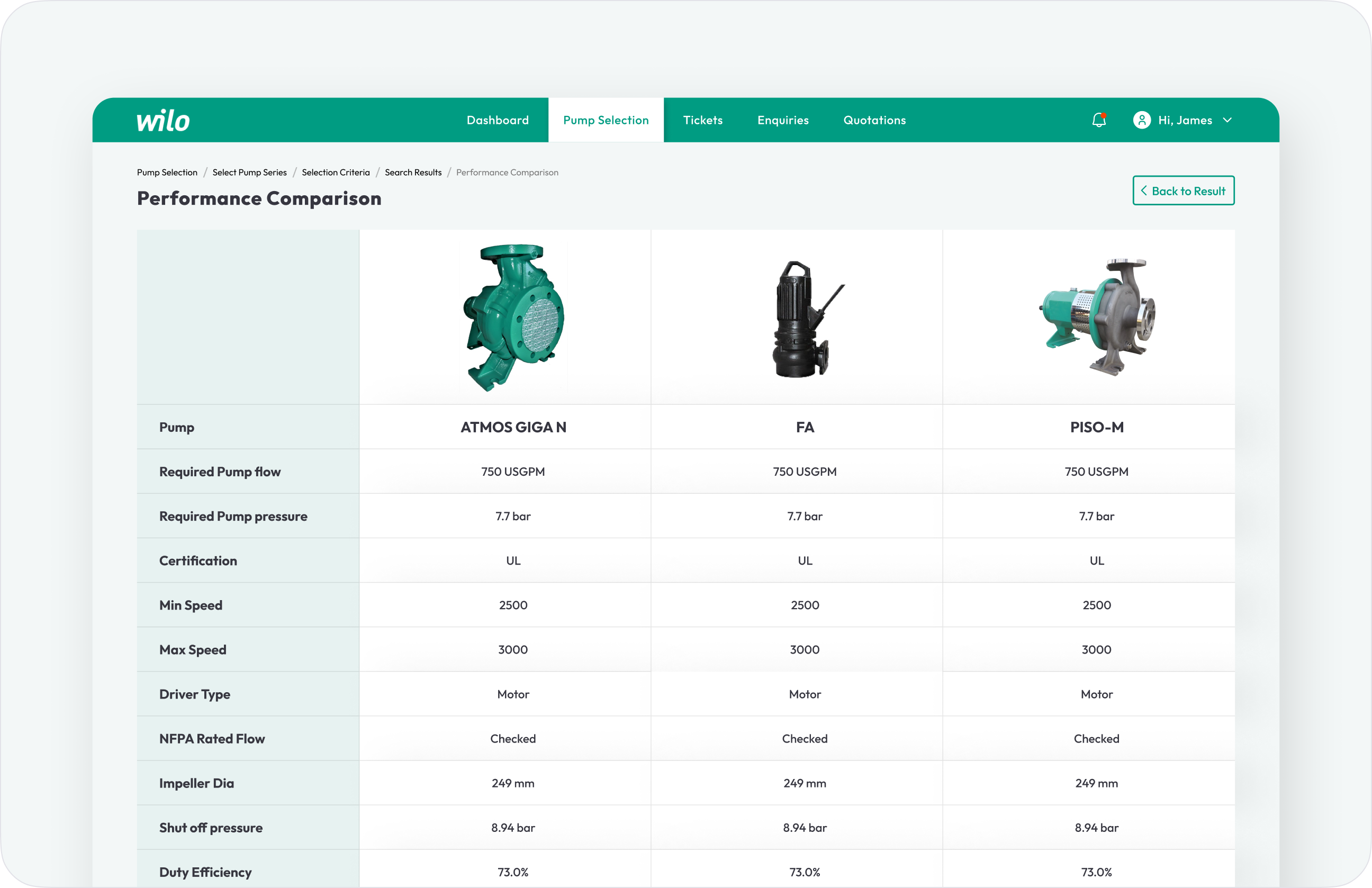Open the Dashboard tab

click(x=498, y=120)
